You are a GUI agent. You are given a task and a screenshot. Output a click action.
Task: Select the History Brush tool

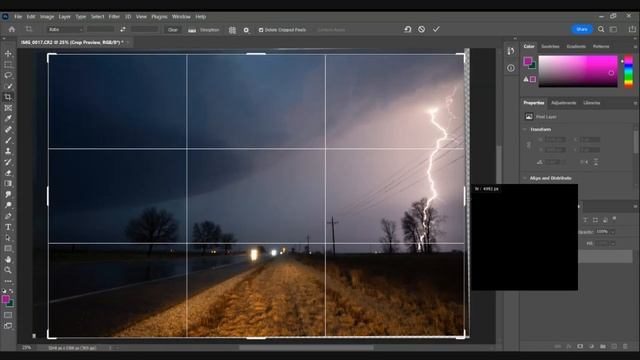[x=8, y=162]
